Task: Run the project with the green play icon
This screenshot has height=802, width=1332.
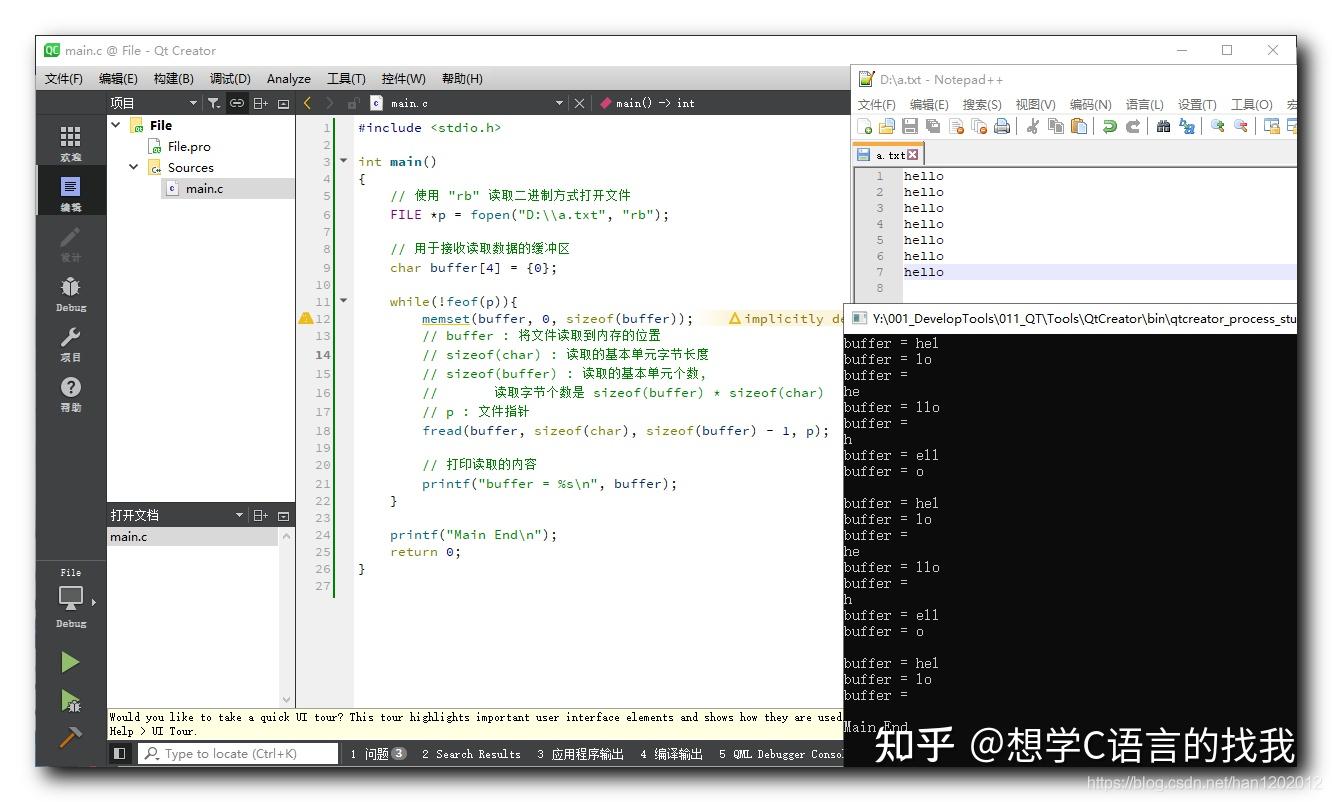Action: click(70, 661)
